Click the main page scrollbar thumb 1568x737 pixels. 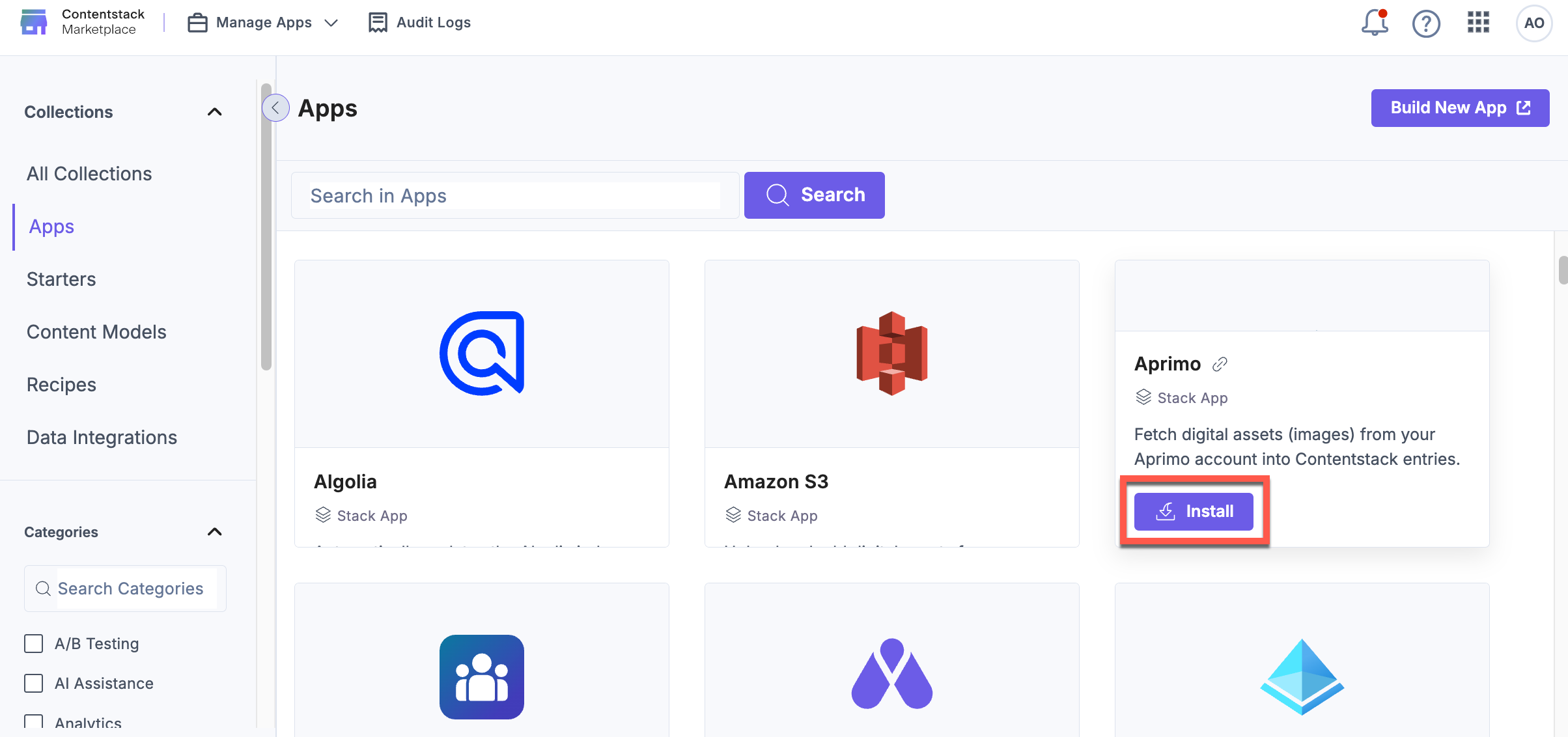coord(1563,270)
